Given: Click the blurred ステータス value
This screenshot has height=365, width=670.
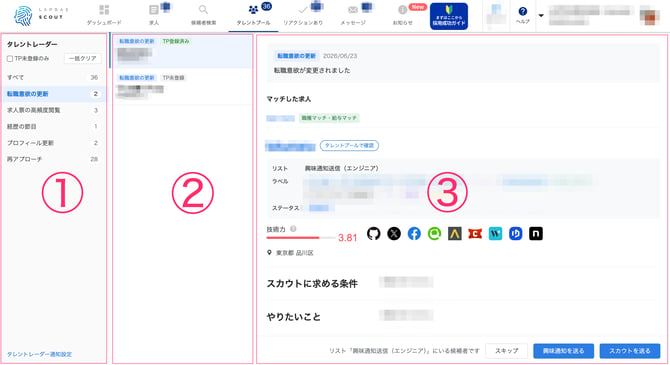Looking at the screenshot, I should click(319, 208).
